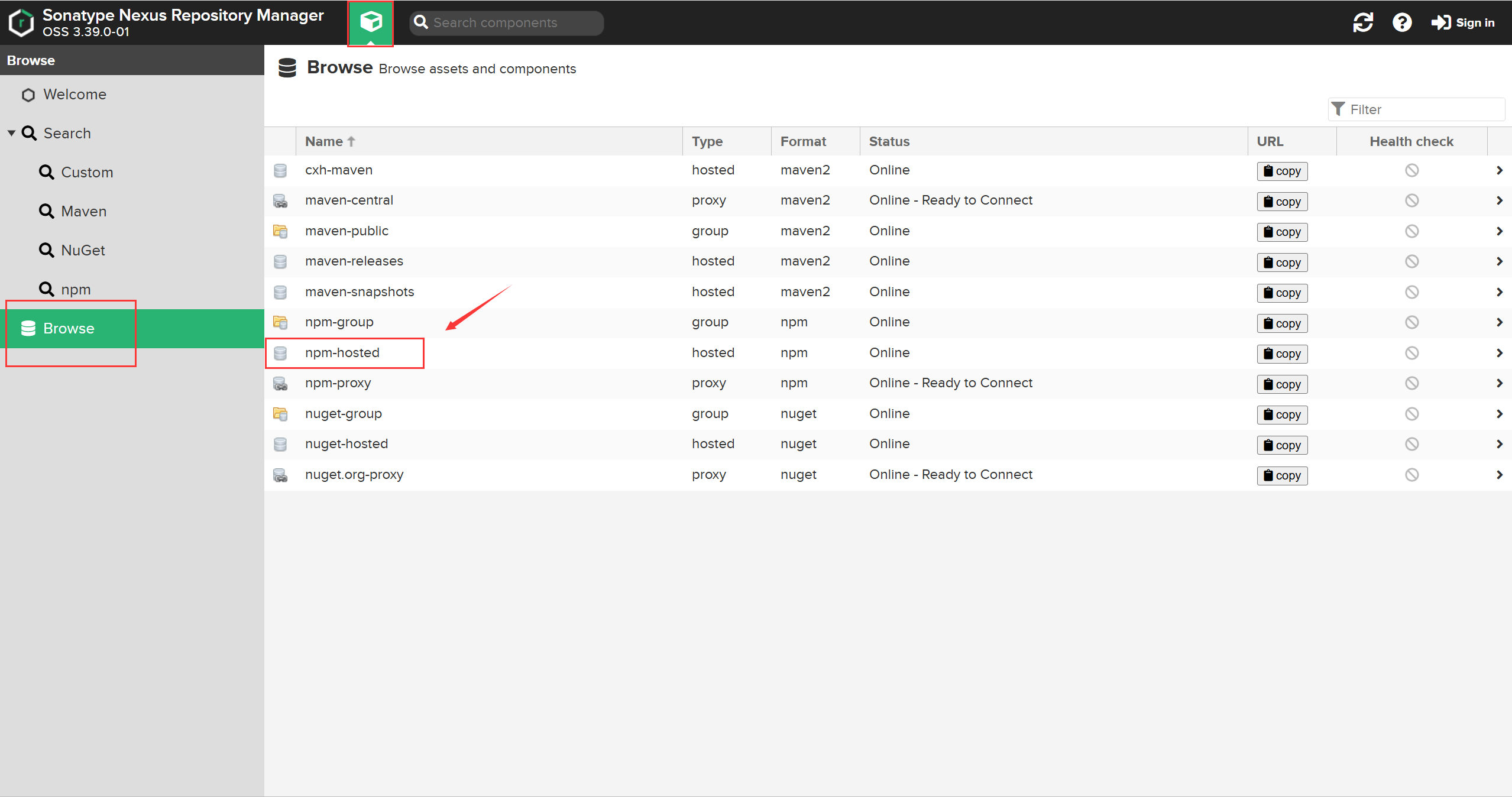Open the Maven search item
This screenshot has height=797, width=1512.
tap(83, 211)
